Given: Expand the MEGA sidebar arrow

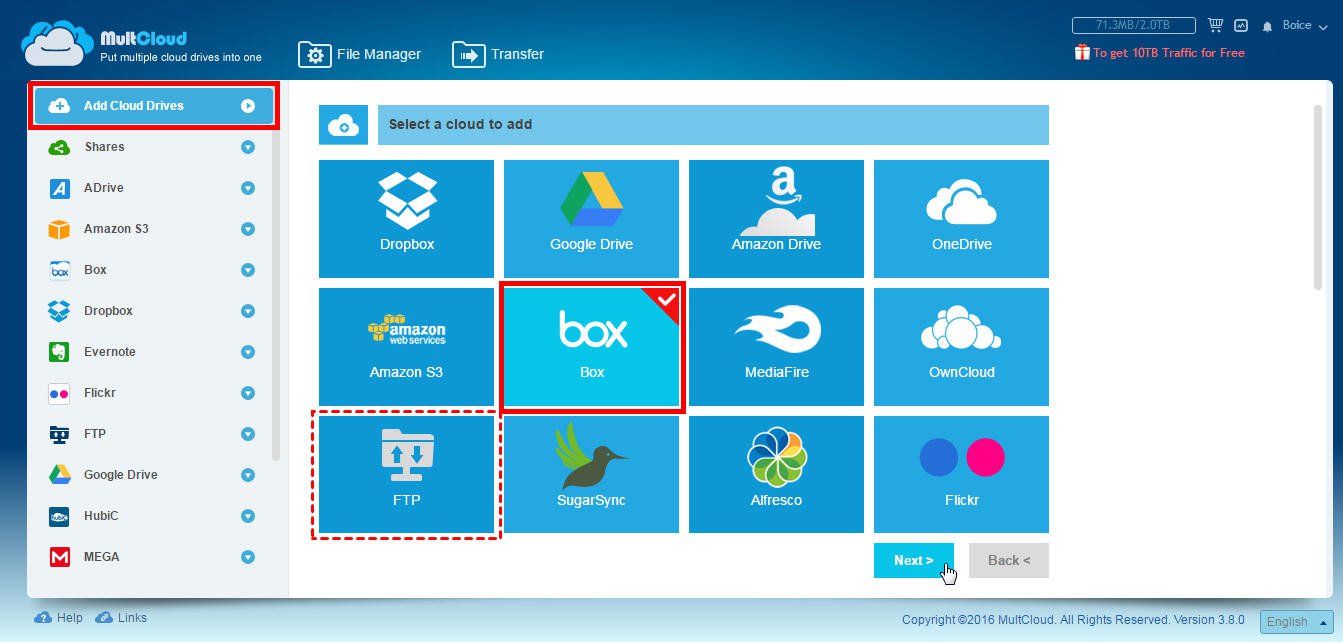Looking at the screenshot, I should point(248,557).
